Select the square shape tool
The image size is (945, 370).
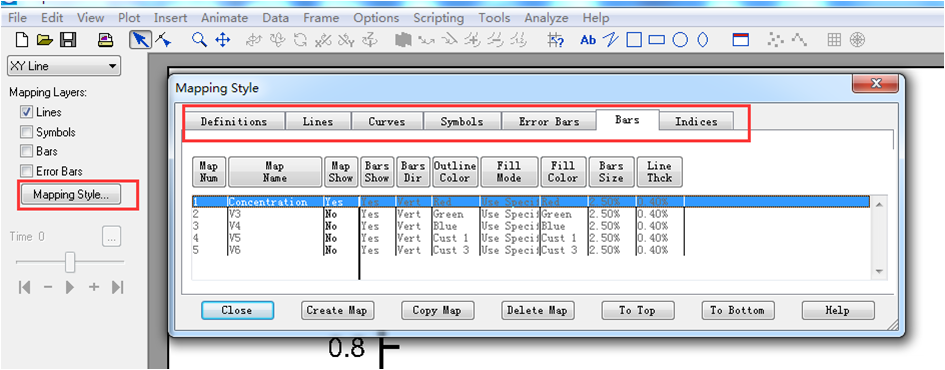(633, 40)
